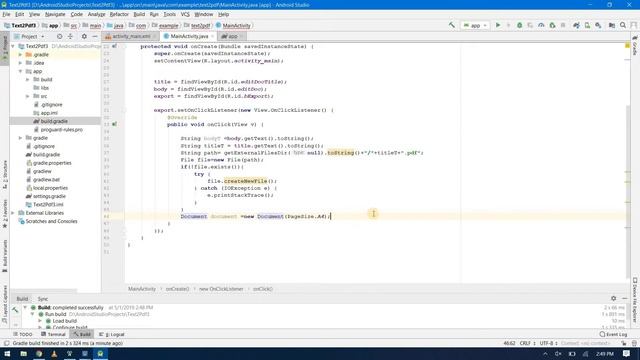Viewport: 640px width, 360px height.
Task: Collapse the app module folder
Action: pyautogui.click(x=20, y=71)
